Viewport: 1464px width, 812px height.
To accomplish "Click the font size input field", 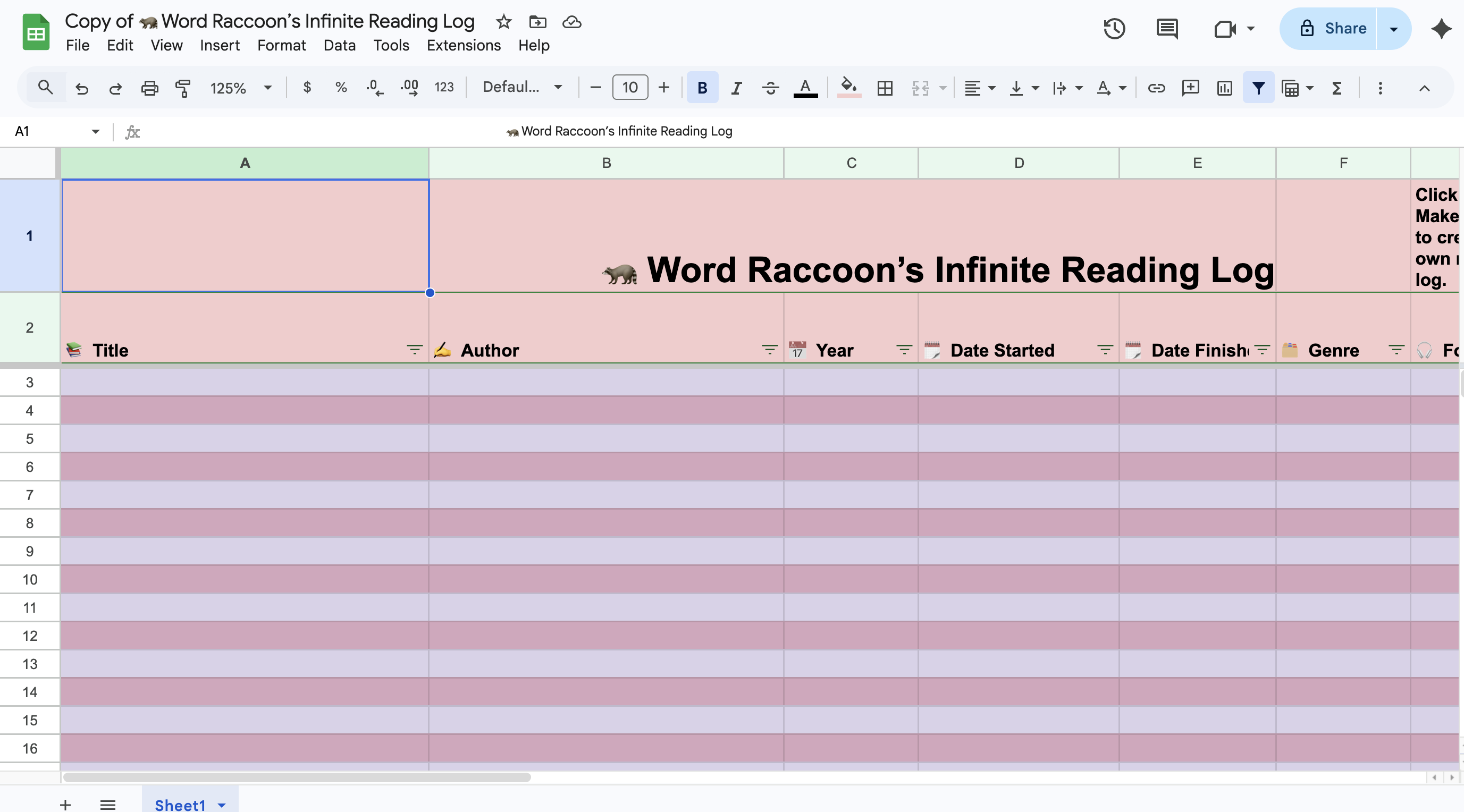I will 629,88.
